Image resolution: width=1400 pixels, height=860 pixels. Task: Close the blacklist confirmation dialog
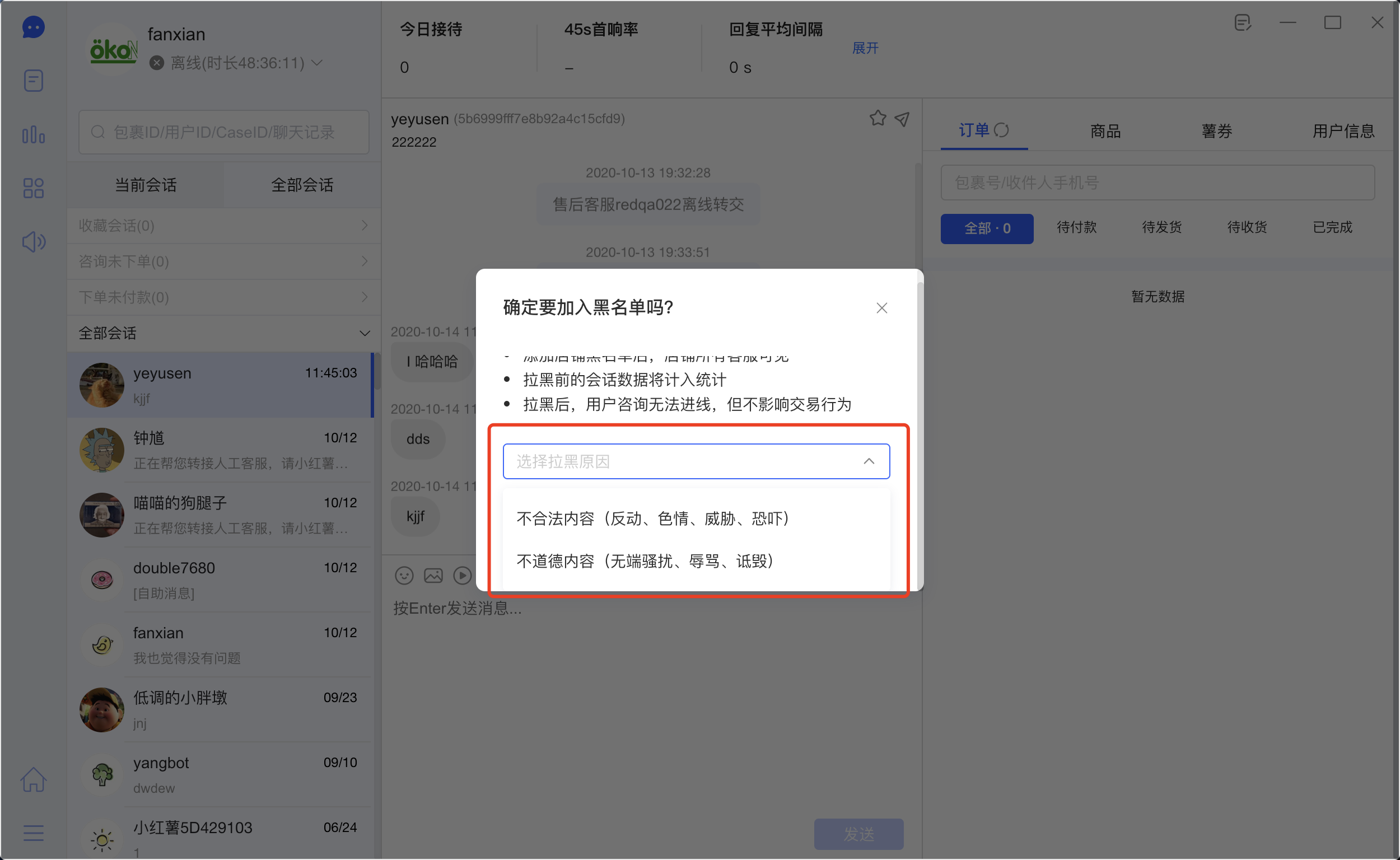pos(881,308)
